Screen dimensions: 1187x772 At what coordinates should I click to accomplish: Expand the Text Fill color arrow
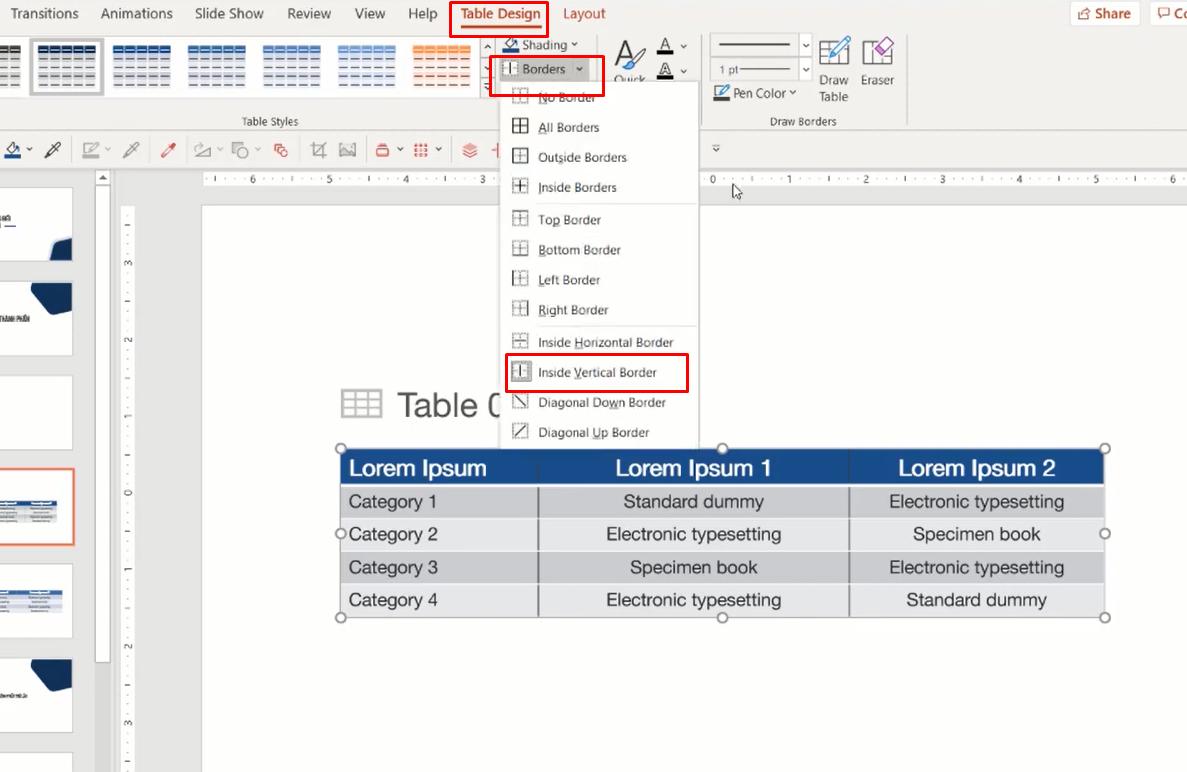point(684,46)
